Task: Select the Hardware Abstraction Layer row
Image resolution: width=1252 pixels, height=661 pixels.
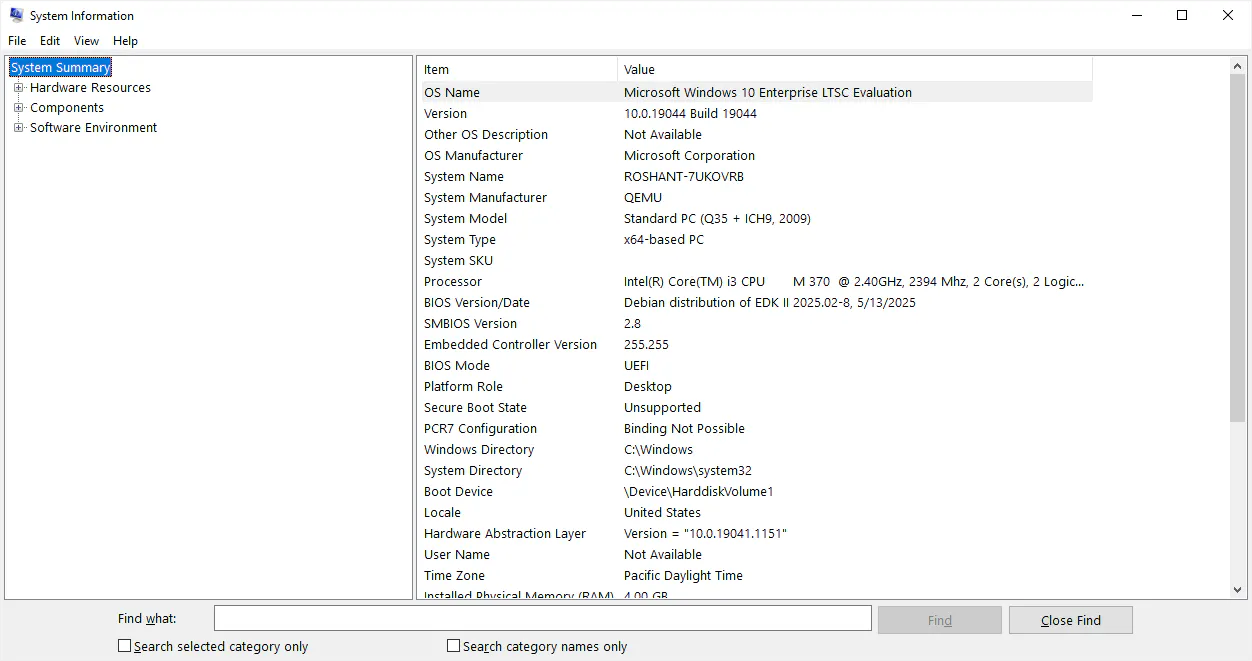Action: coord(755,533)
